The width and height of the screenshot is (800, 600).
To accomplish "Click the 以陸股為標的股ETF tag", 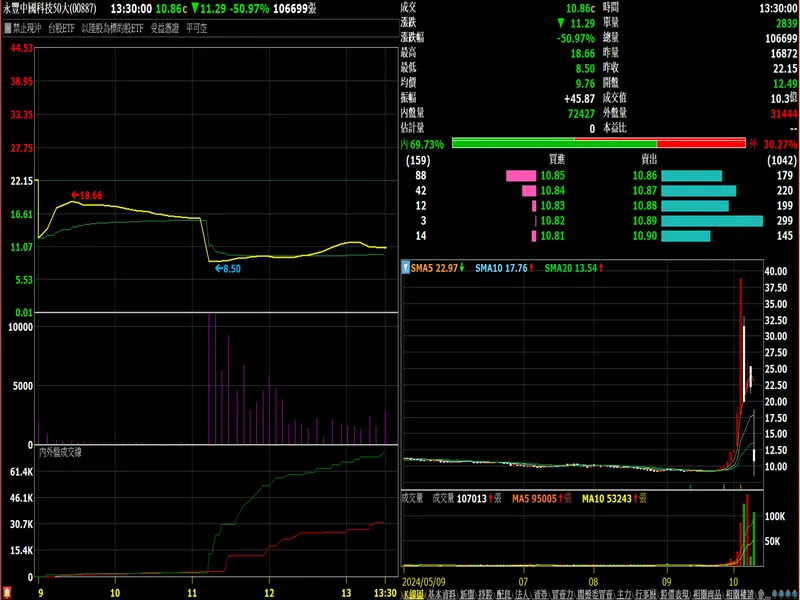I will click(x=112, y=29).
